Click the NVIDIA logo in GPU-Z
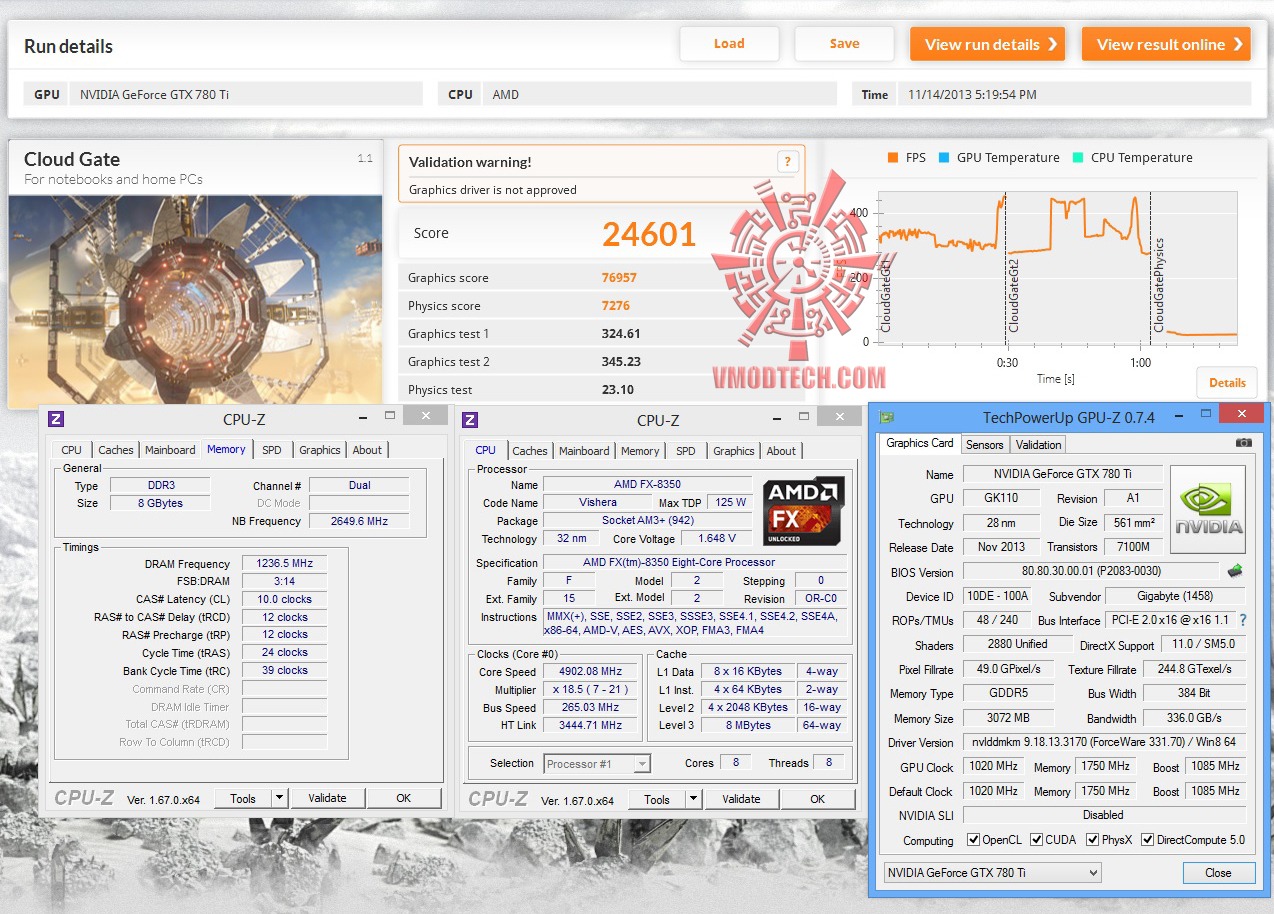The width and height of the screenshot is (1274, 914). [1208, 511]
